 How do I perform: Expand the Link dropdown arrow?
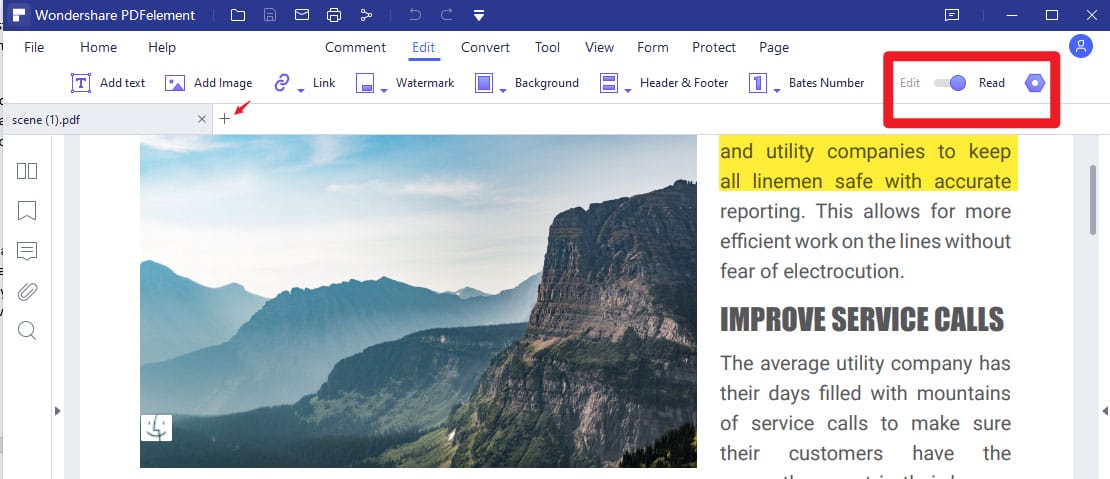coord(301,91)
